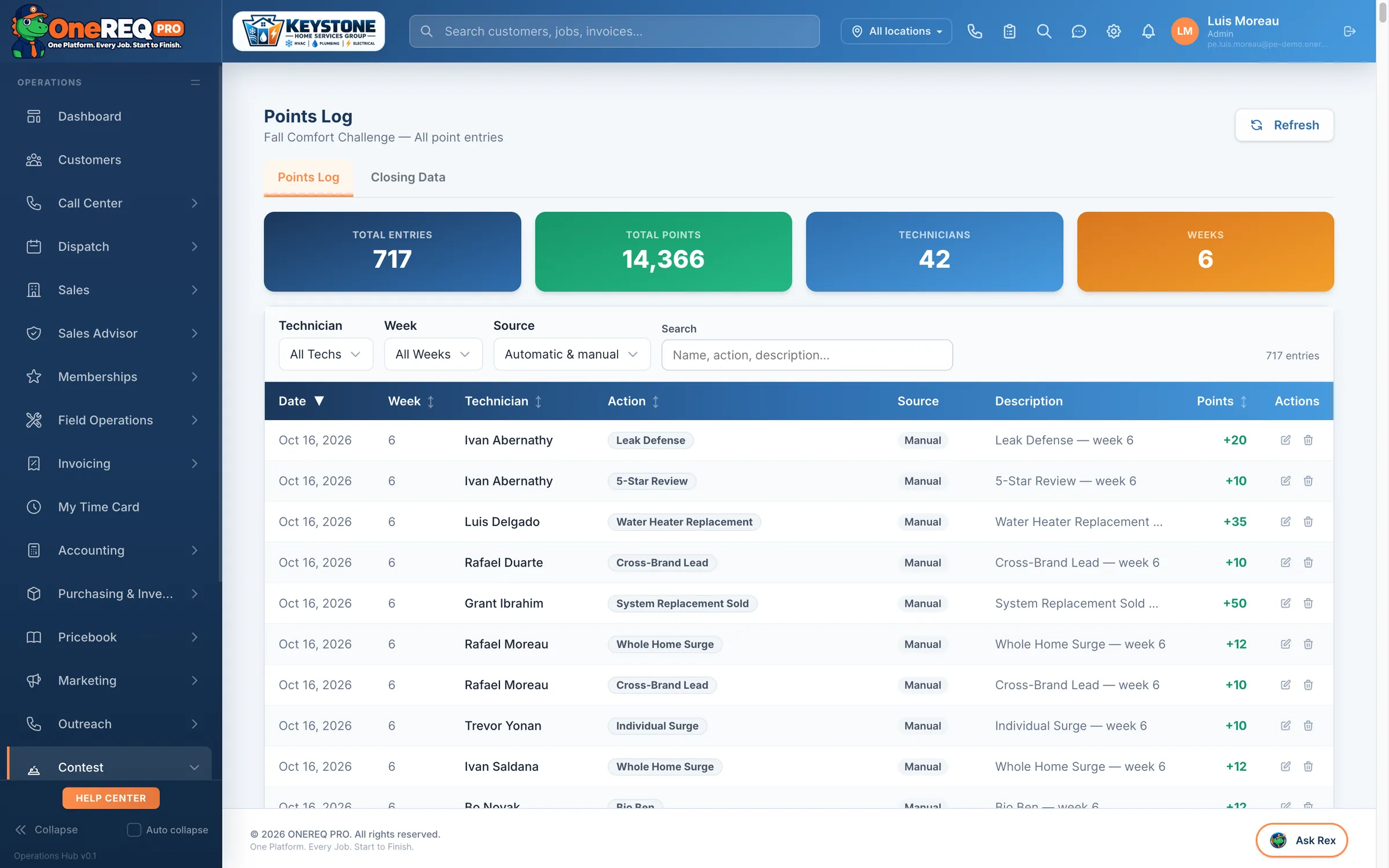Edit the Water Heater Replacement entry
Image resolution: width=1389 pixels, height=868 pixels.
coord(1285,522)
